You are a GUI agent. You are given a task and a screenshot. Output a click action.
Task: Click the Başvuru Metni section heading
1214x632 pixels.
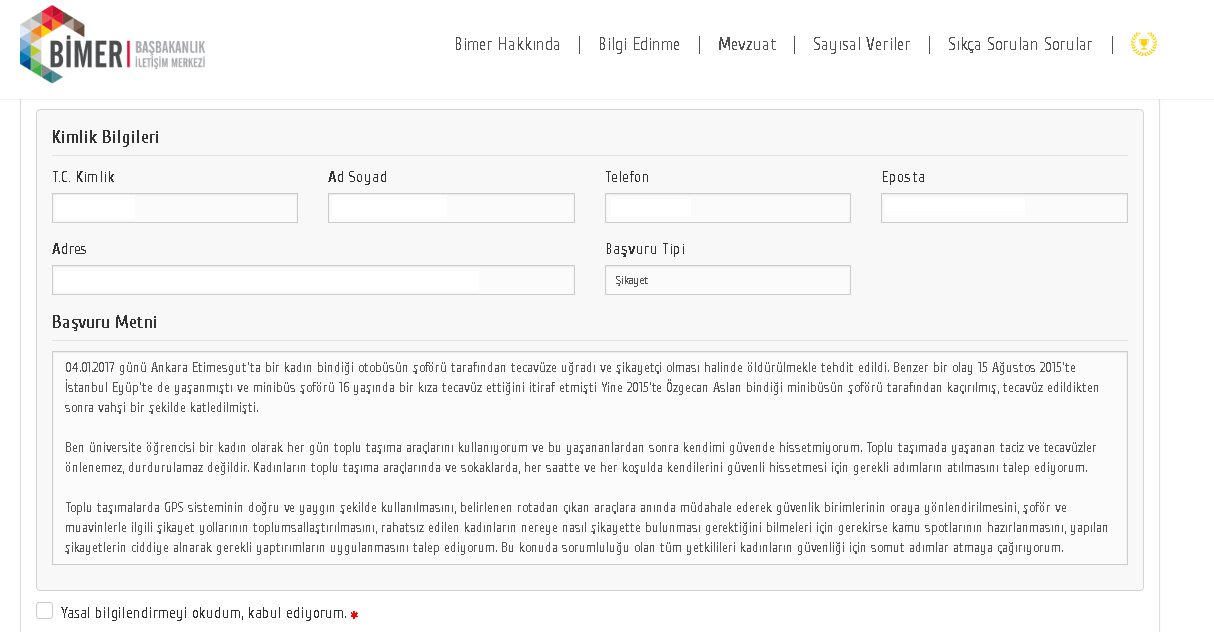pyautogui.click(x=104, y=322)
